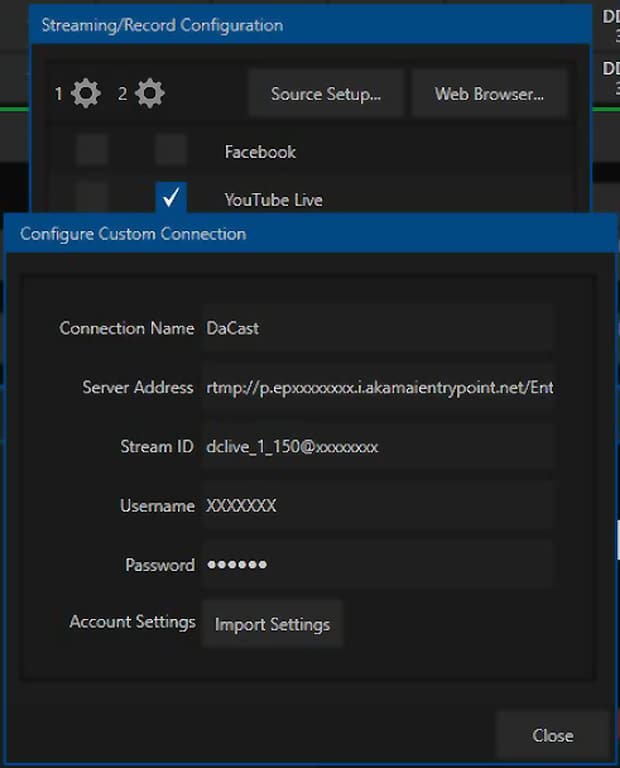620x768 pixels.
Task: Click the Username text field
Action: [x=378, y=506]
